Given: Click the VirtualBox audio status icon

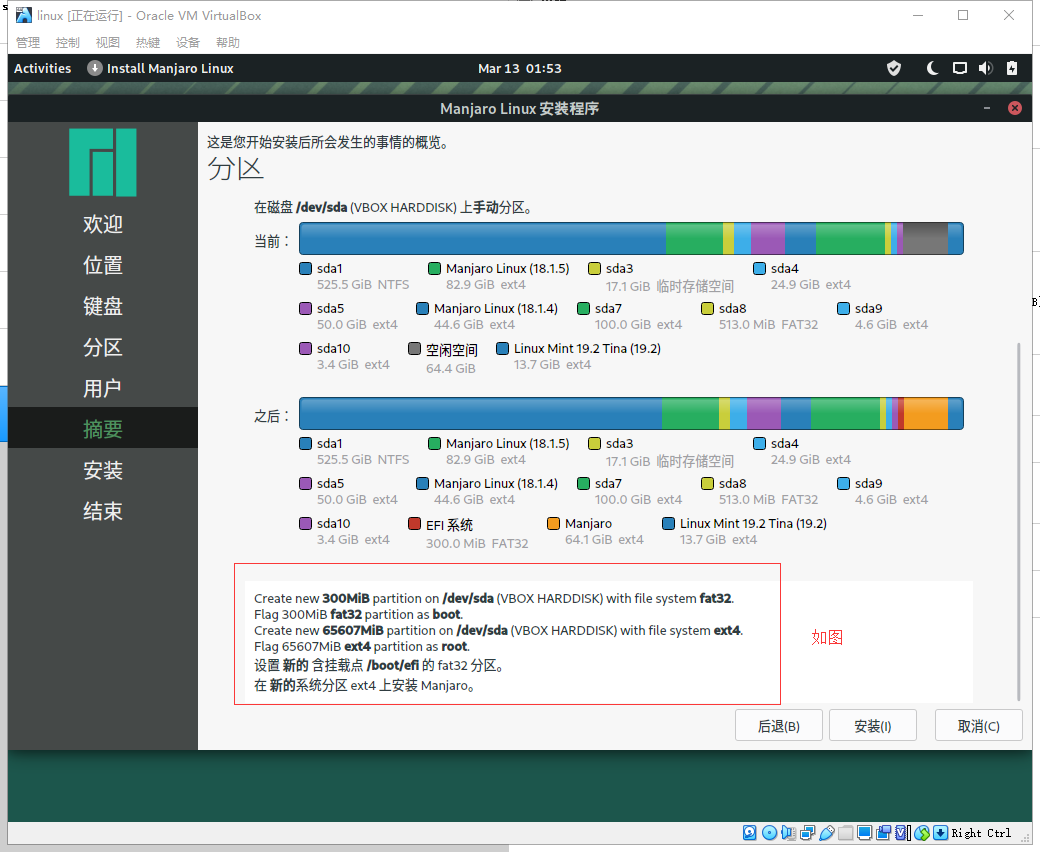Looking at the screenshot, I should coord(788,833).
